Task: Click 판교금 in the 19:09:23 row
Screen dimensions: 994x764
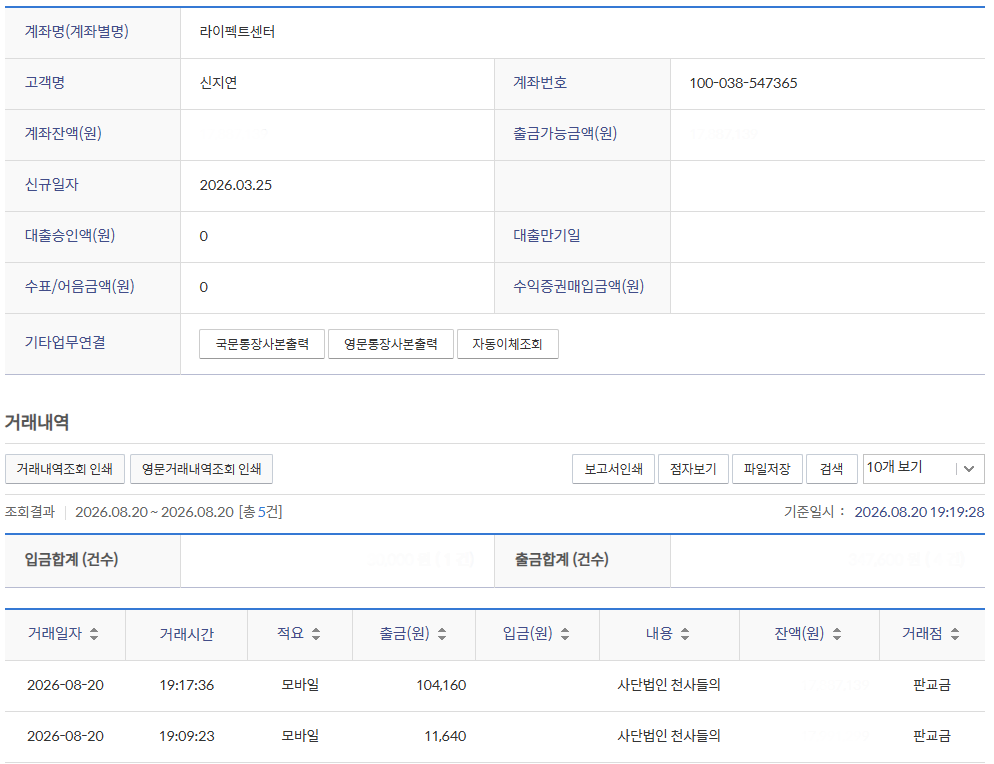Action: pos(931,736)
